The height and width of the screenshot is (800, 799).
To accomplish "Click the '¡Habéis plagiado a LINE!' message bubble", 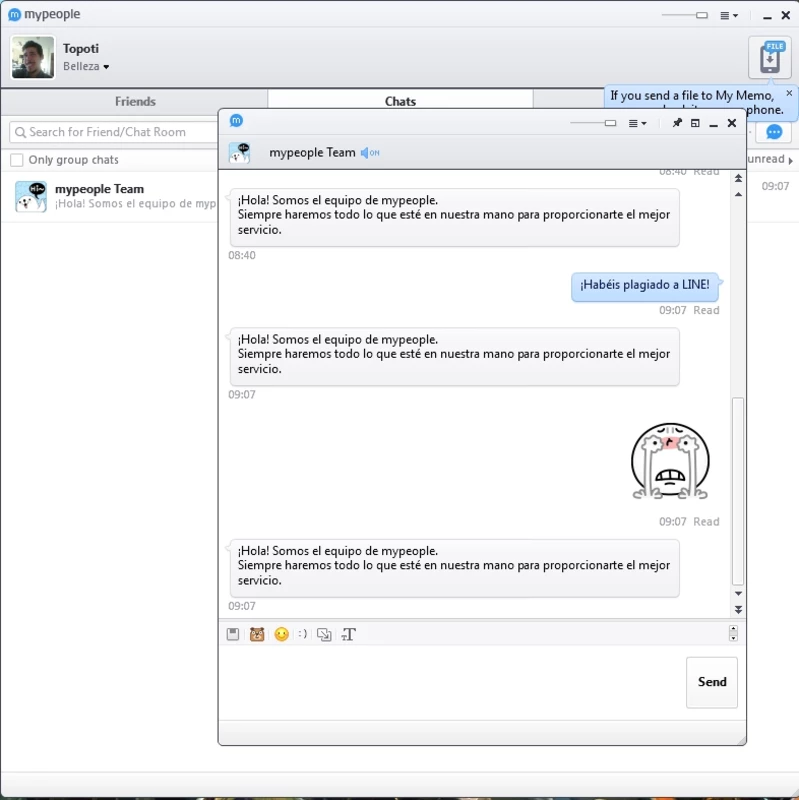I will point(645,286).
